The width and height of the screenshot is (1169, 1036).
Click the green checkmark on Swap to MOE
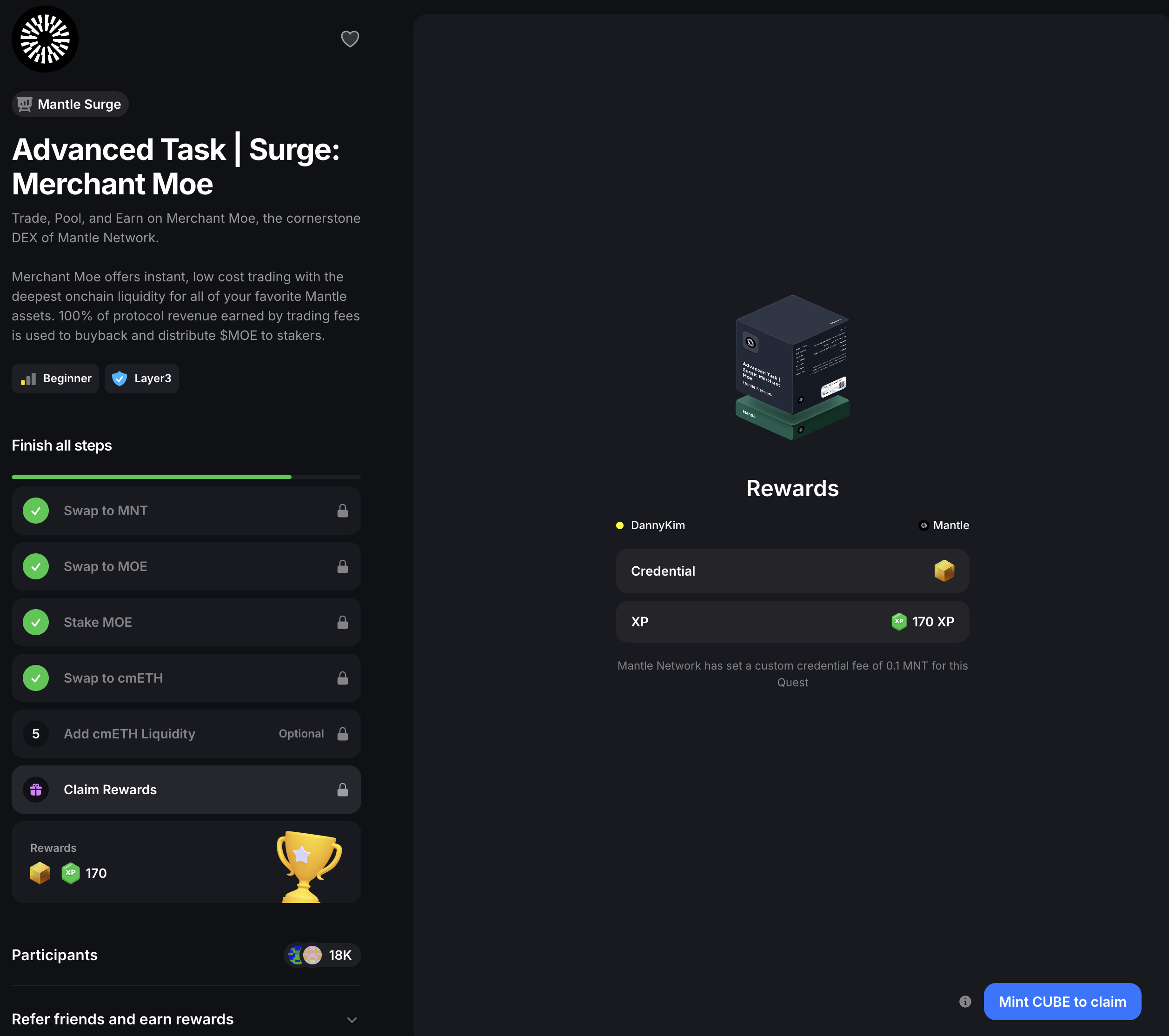pos(36,566)
